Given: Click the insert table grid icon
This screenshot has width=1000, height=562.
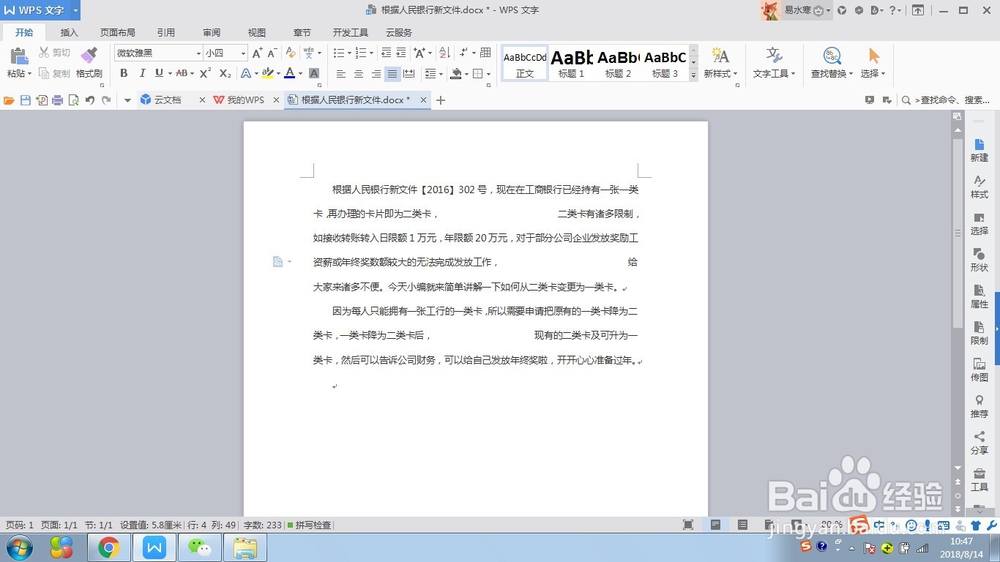Looking at the screenshot, I should tap(485, 52).
